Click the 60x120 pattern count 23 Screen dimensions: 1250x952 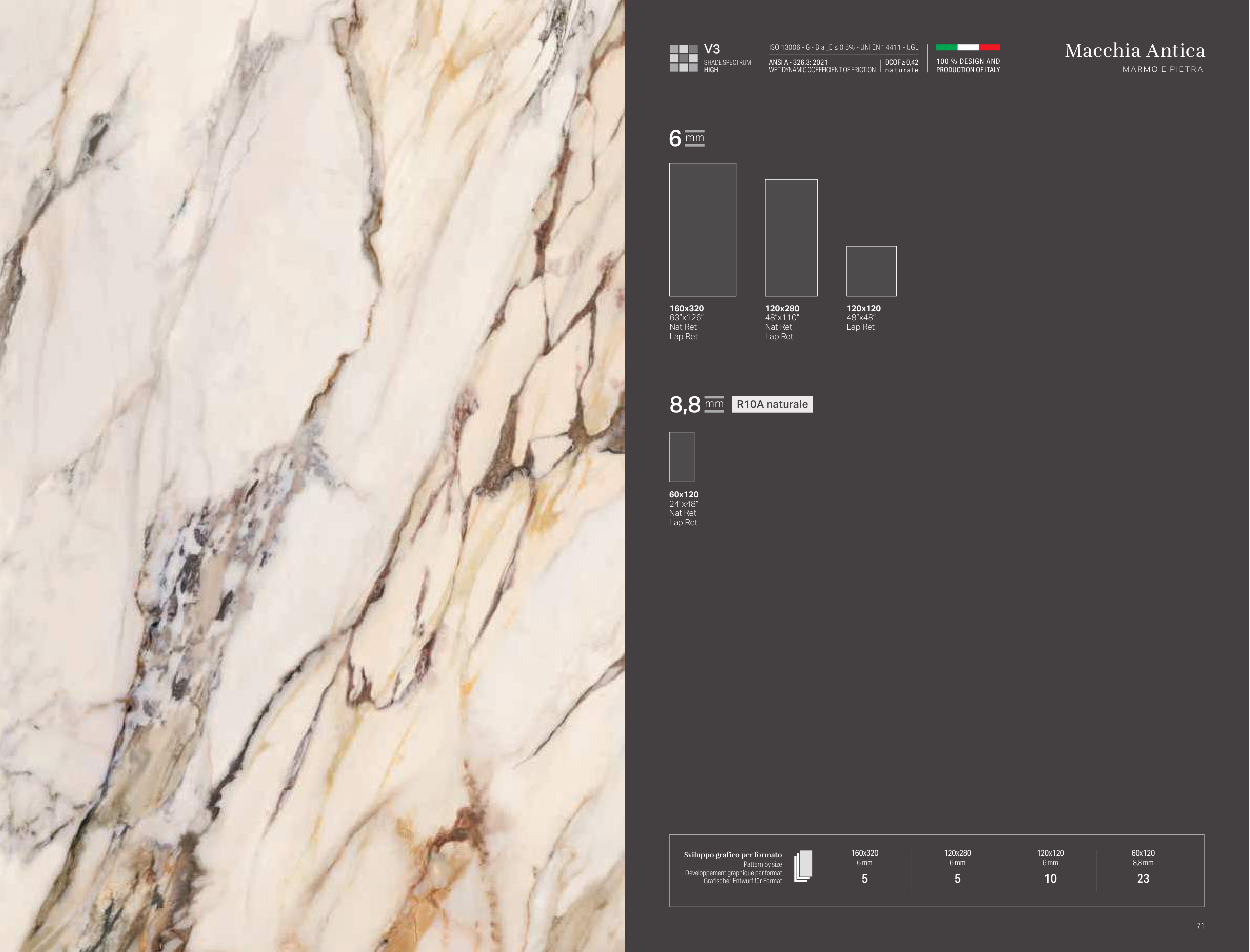coord(1143,879)
